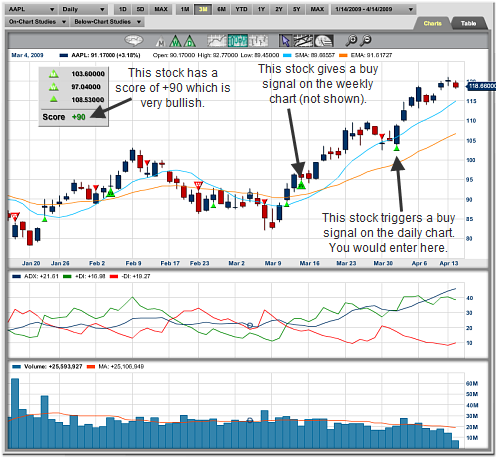
Task: Click the red sell triangle near Feb 23
Action: pyautogui.click(x=198, y=185)
